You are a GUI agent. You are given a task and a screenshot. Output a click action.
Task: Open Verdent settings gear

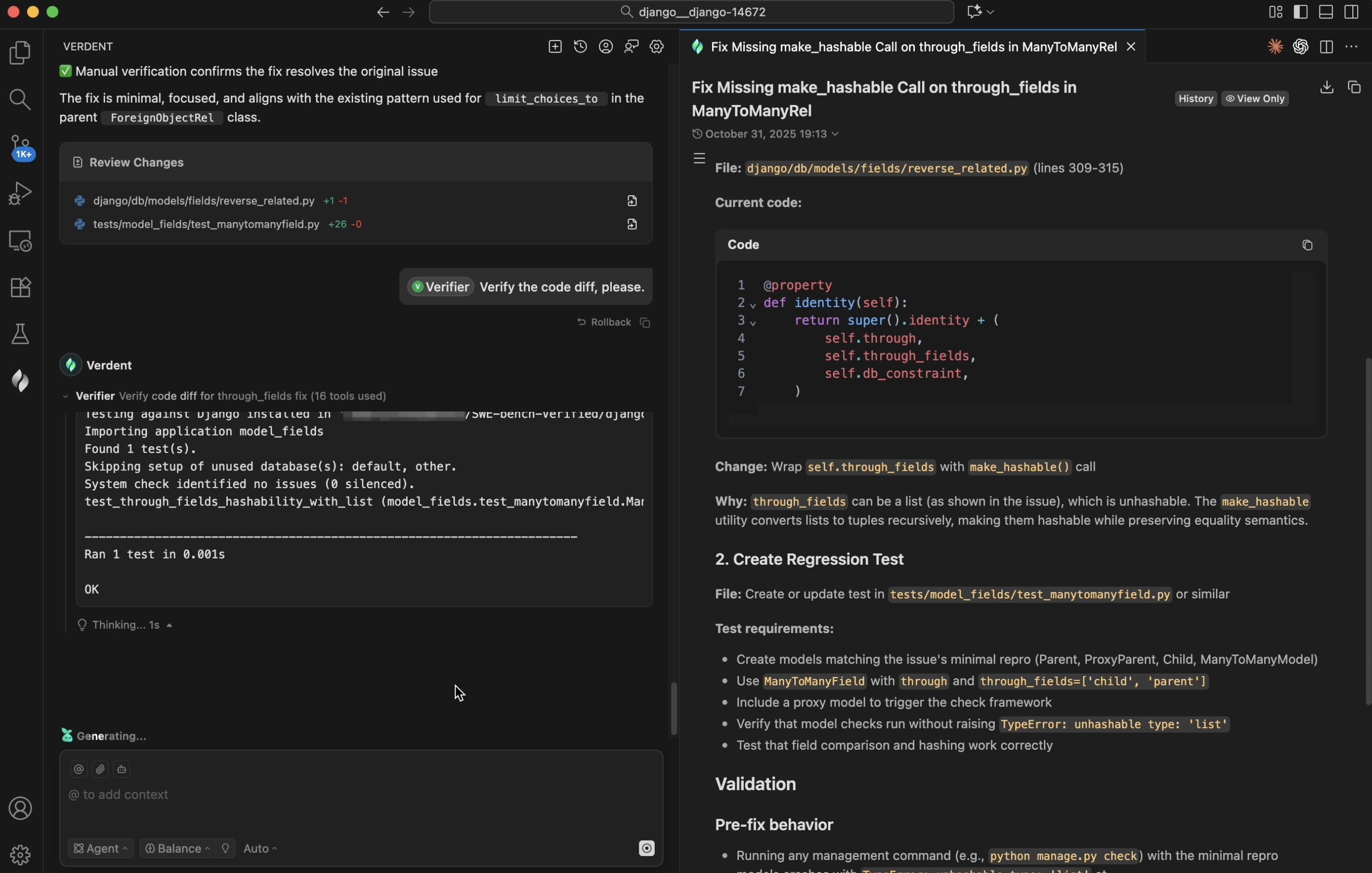(656, 47)
